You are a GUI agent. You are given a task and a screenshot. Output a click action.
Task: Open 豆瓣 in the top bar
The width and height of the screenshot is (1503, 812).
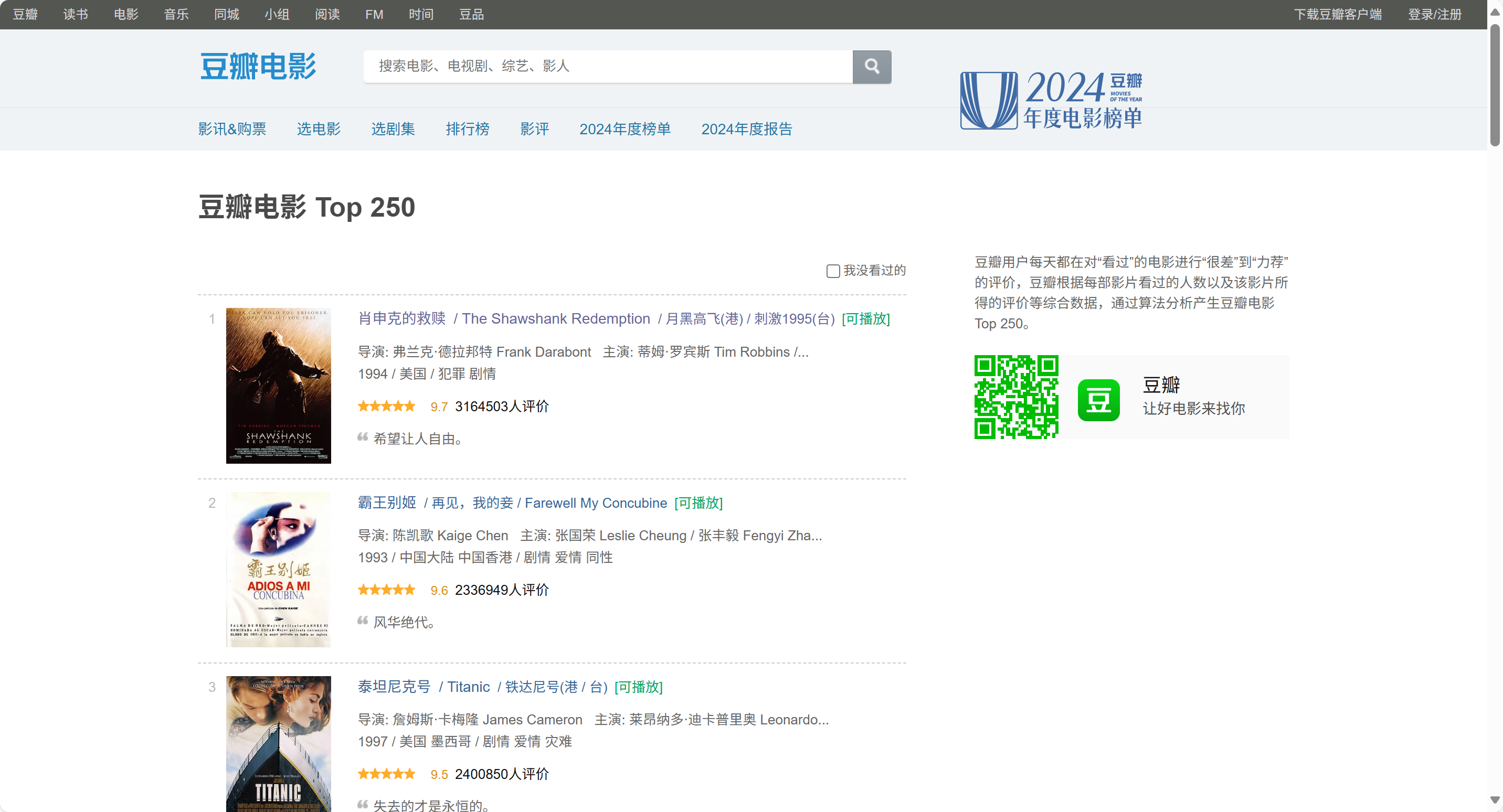click(x=25, y=15)
